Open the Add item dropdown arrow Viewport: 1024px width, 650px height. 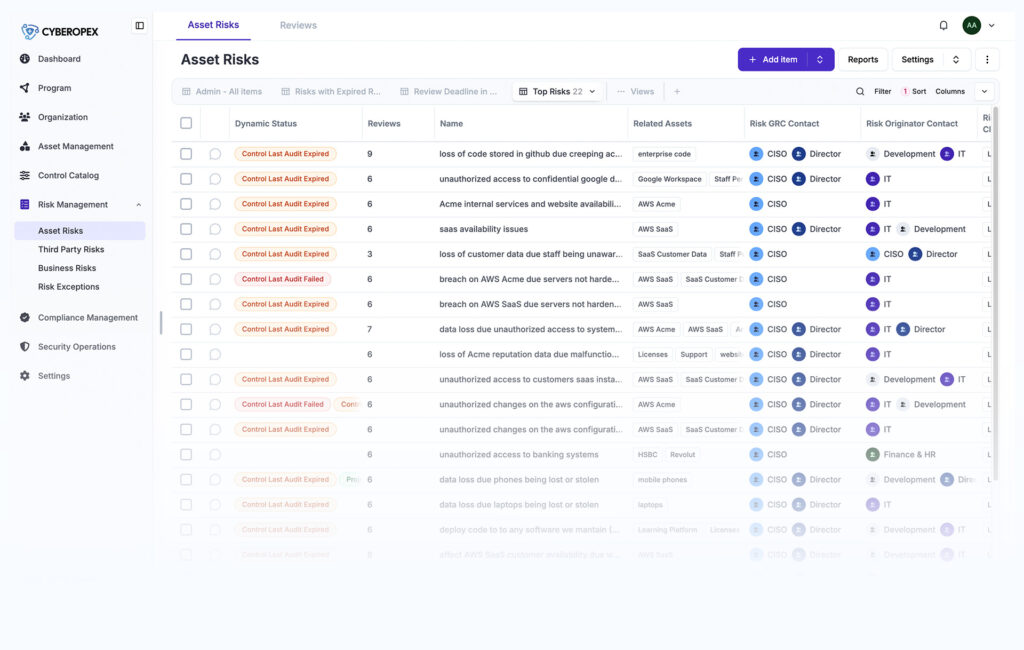click(x=820, y=59)
